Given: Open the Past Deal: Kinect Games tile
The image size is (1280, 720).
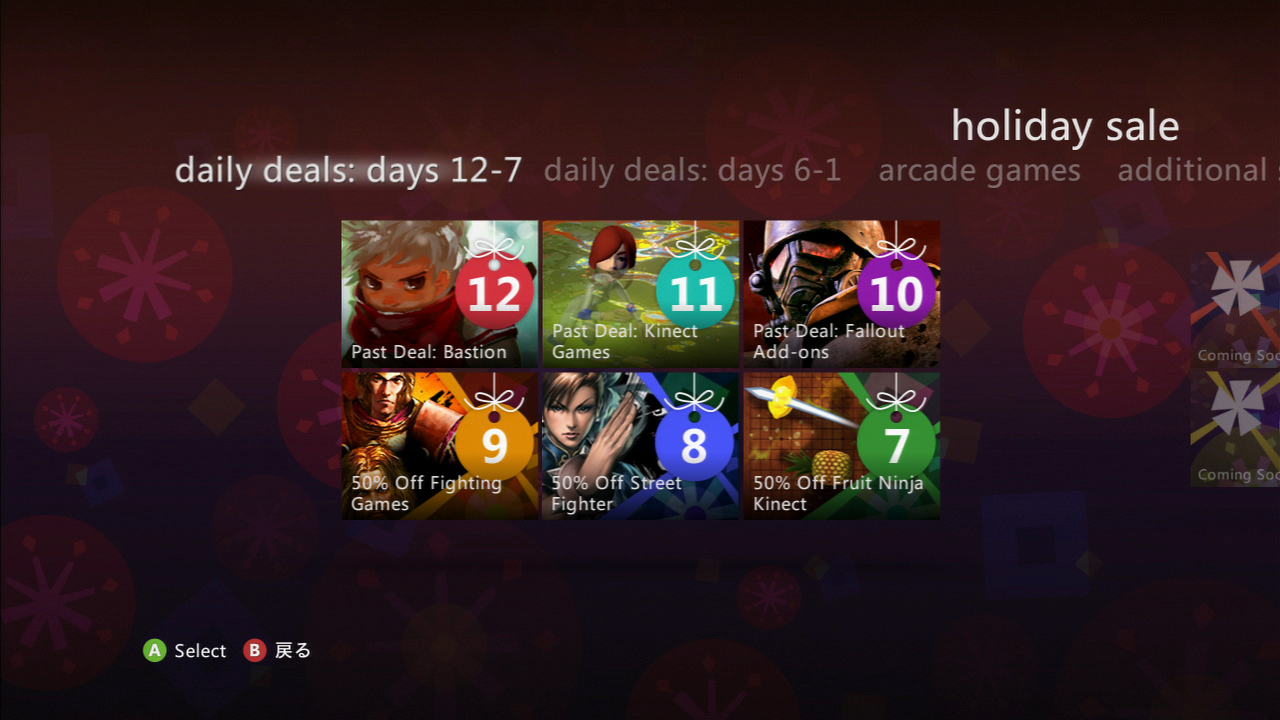Looking at the screenshot, I should pyautogui.click(x=641, y=294).
